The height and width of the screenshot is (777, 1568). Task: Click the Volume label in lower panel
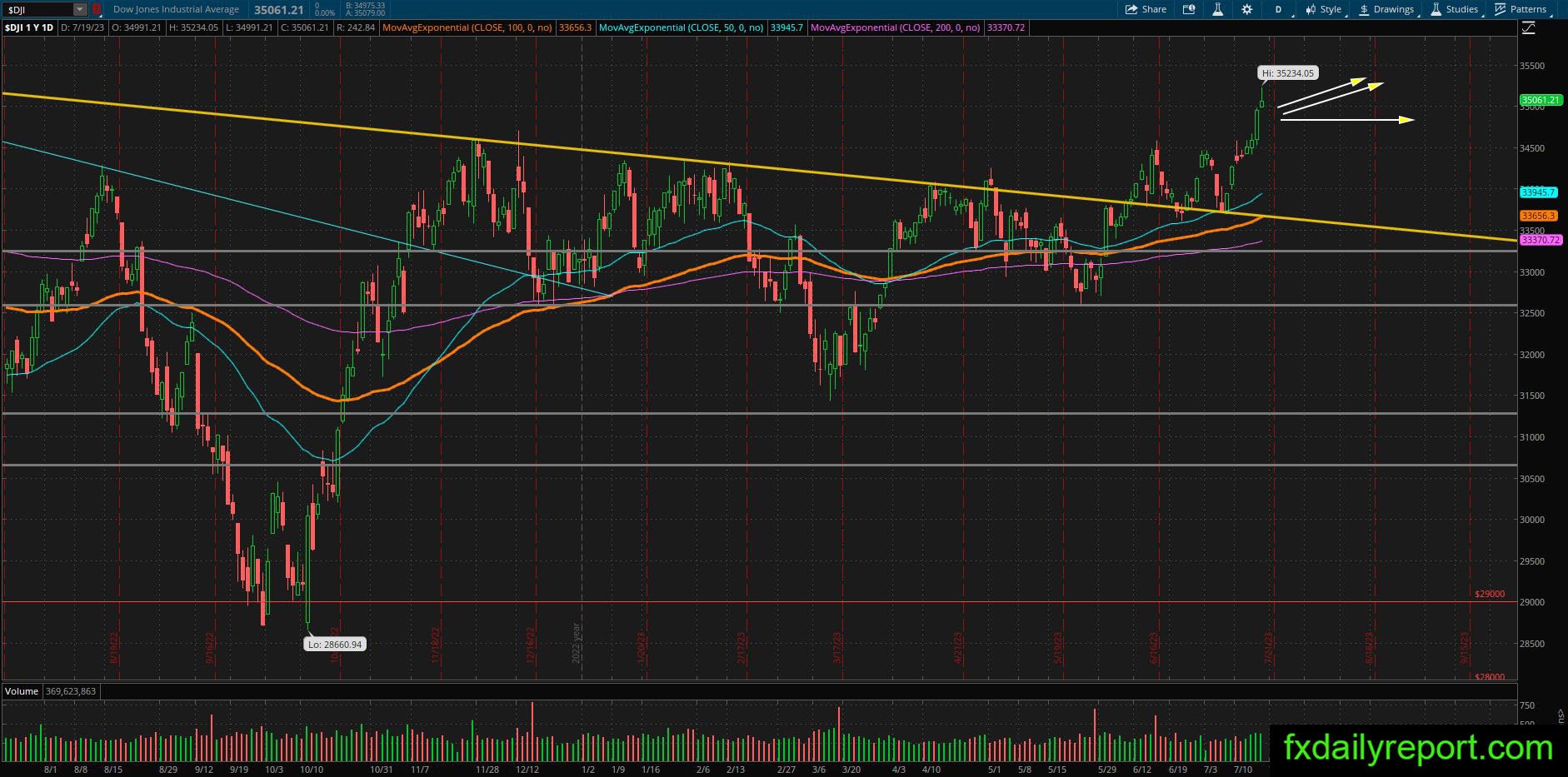tap(22, 691)
